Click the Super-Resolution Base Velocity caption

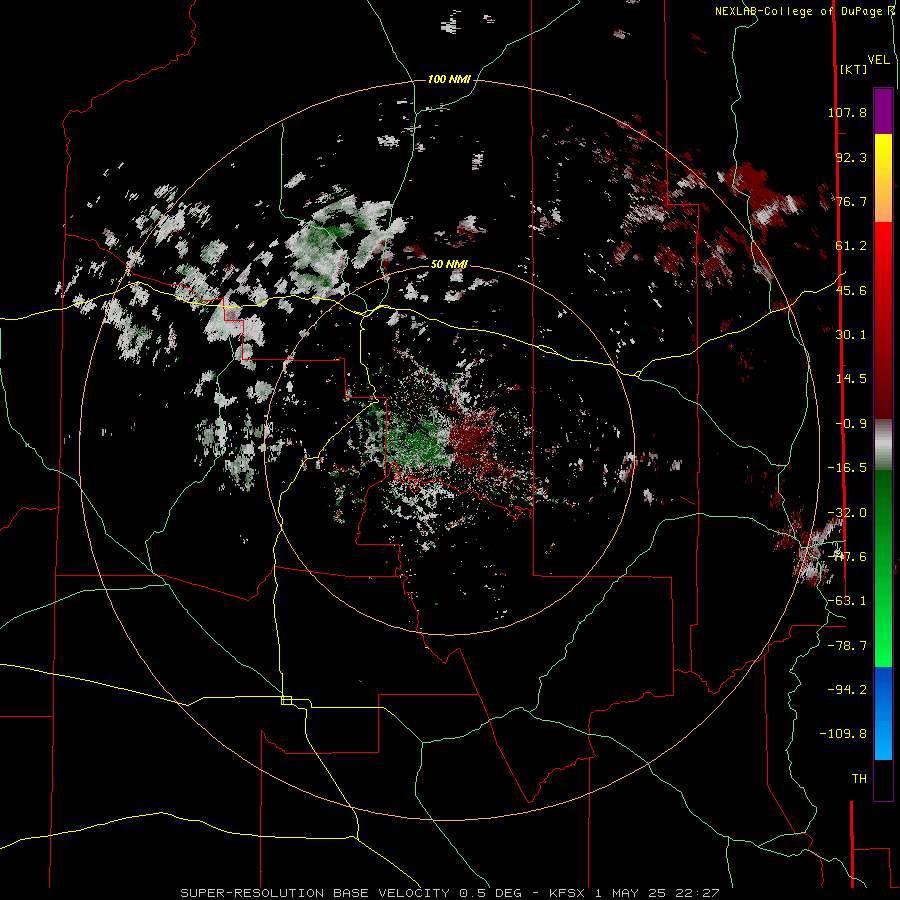449,893
